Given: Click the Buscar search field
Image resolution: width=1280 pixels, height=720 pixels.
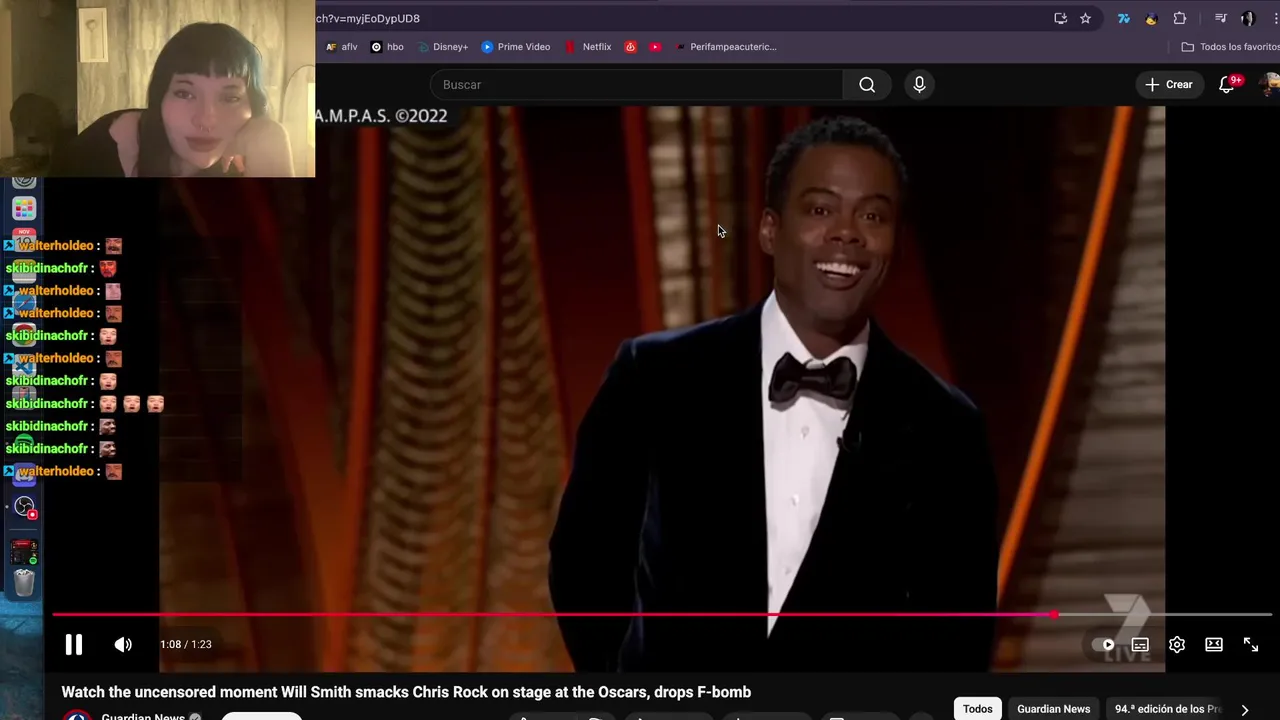Looking at the screenshot, I should click(636, 85).
